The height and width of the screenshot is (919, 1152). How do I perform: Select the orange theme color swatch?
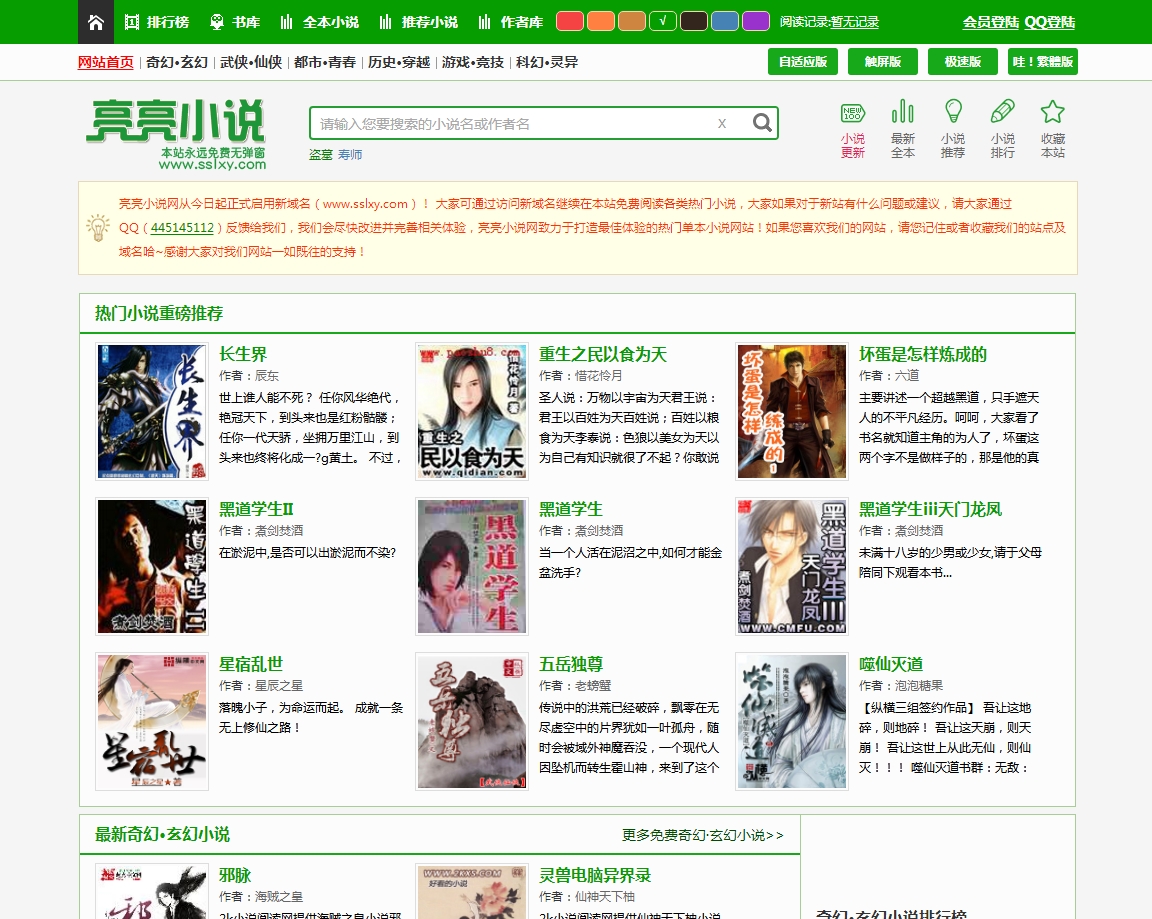[x=601, y=21]
